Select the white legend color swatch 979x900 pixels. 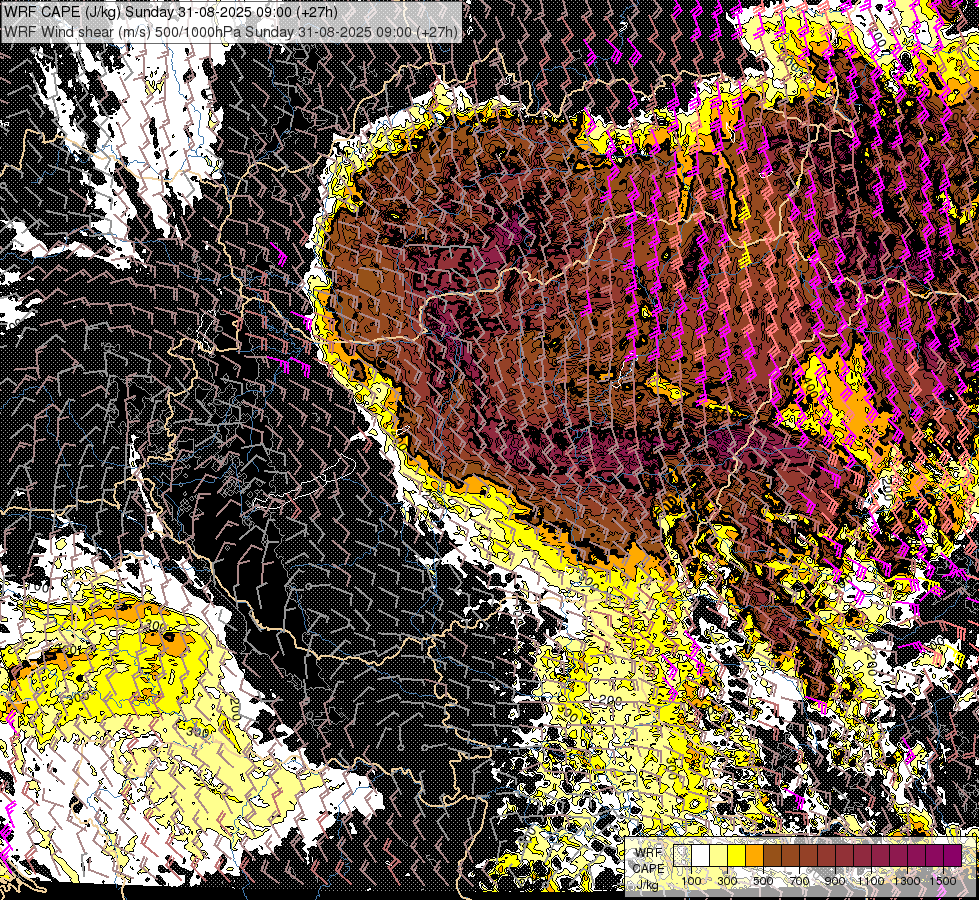pyautogui.click(x=701, y=855)
